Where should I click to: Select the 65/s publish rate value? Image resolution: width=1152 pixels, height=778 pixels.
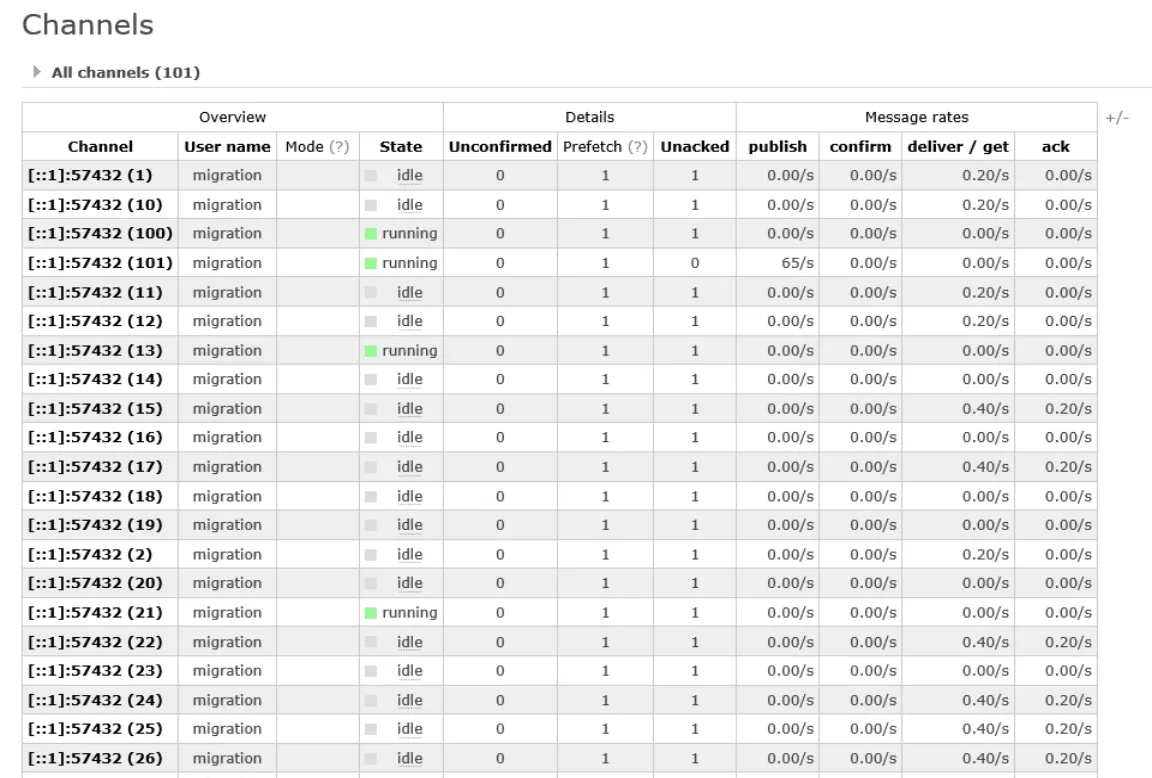coord(797,262)
